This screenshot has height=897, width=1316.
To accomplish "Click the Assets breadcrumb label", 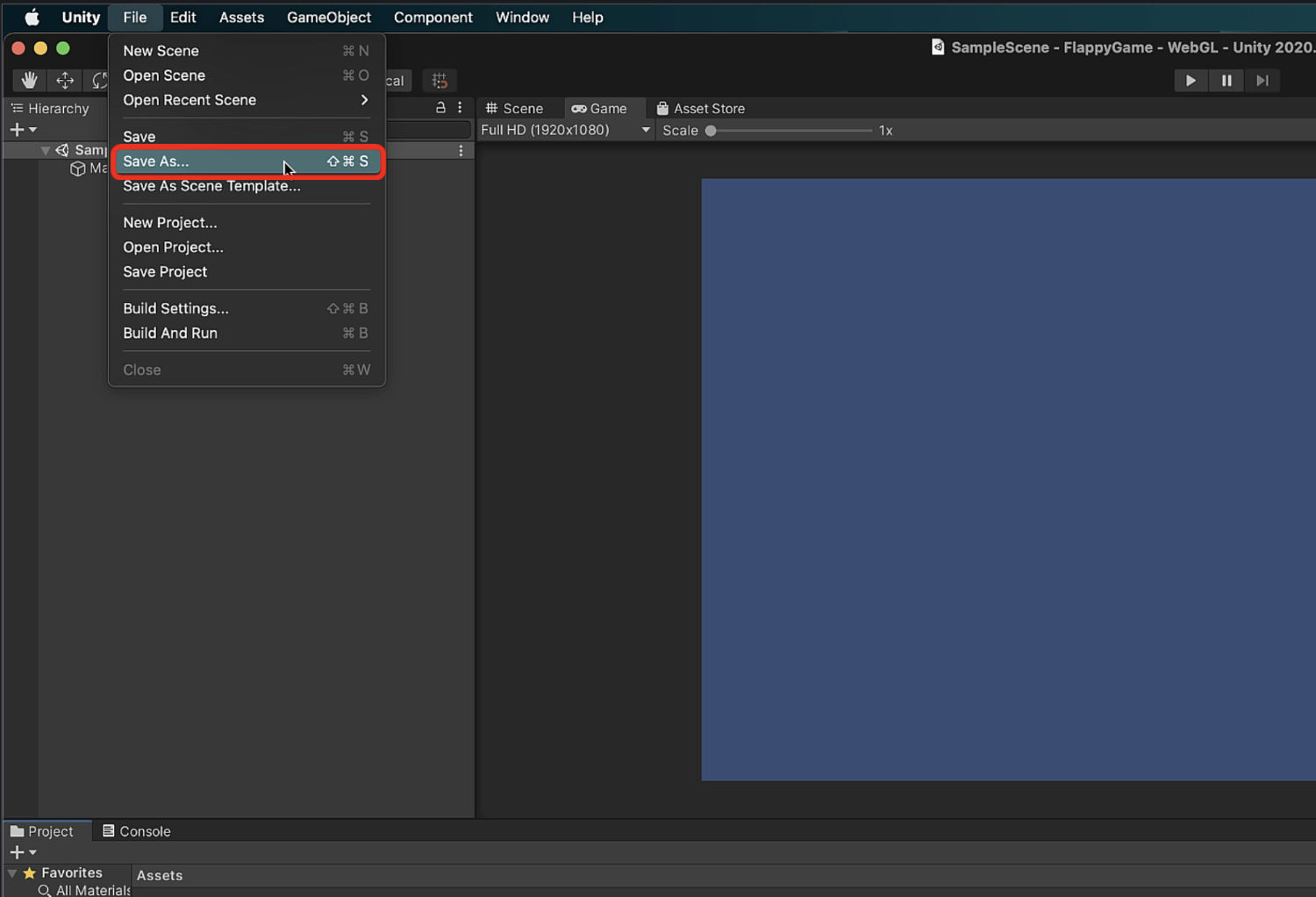I will pos(160,876).
